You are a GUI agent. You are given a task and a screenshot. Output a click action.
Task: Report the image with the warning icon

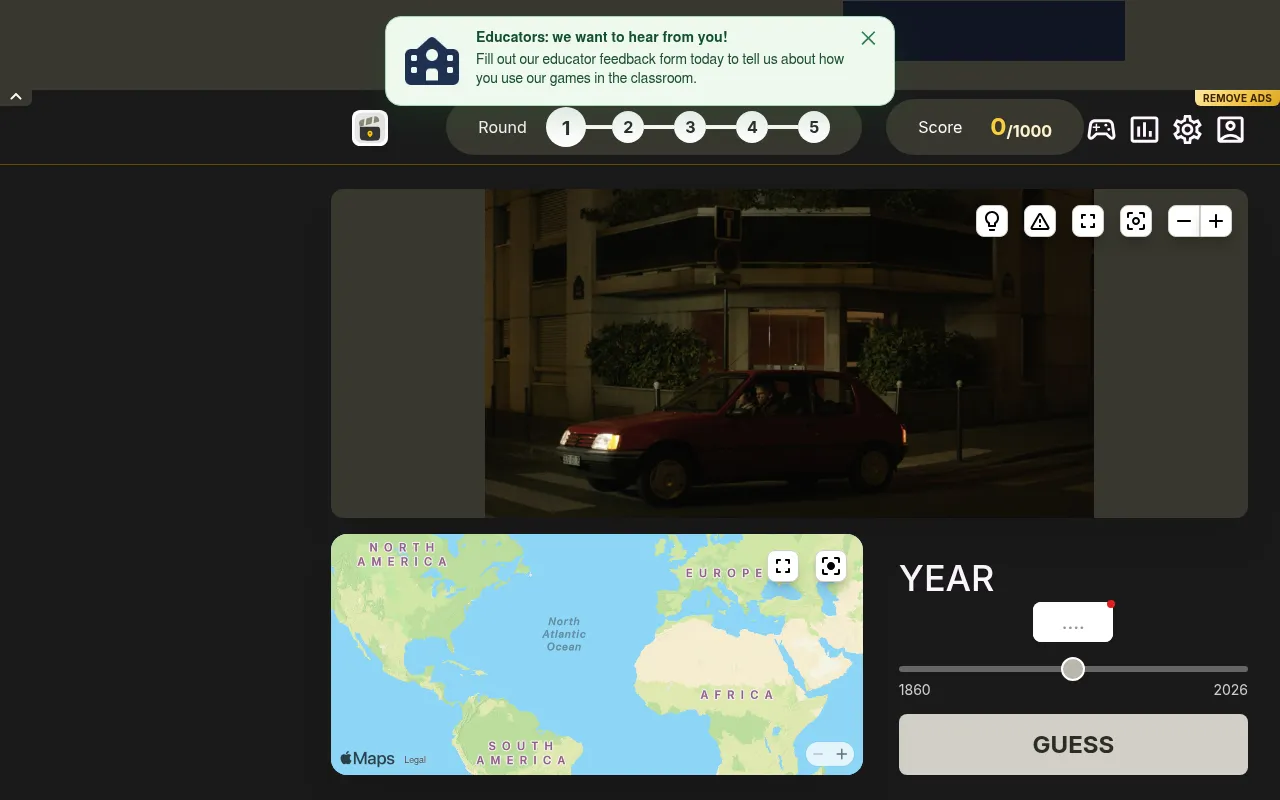click(x=1040, y=221)
